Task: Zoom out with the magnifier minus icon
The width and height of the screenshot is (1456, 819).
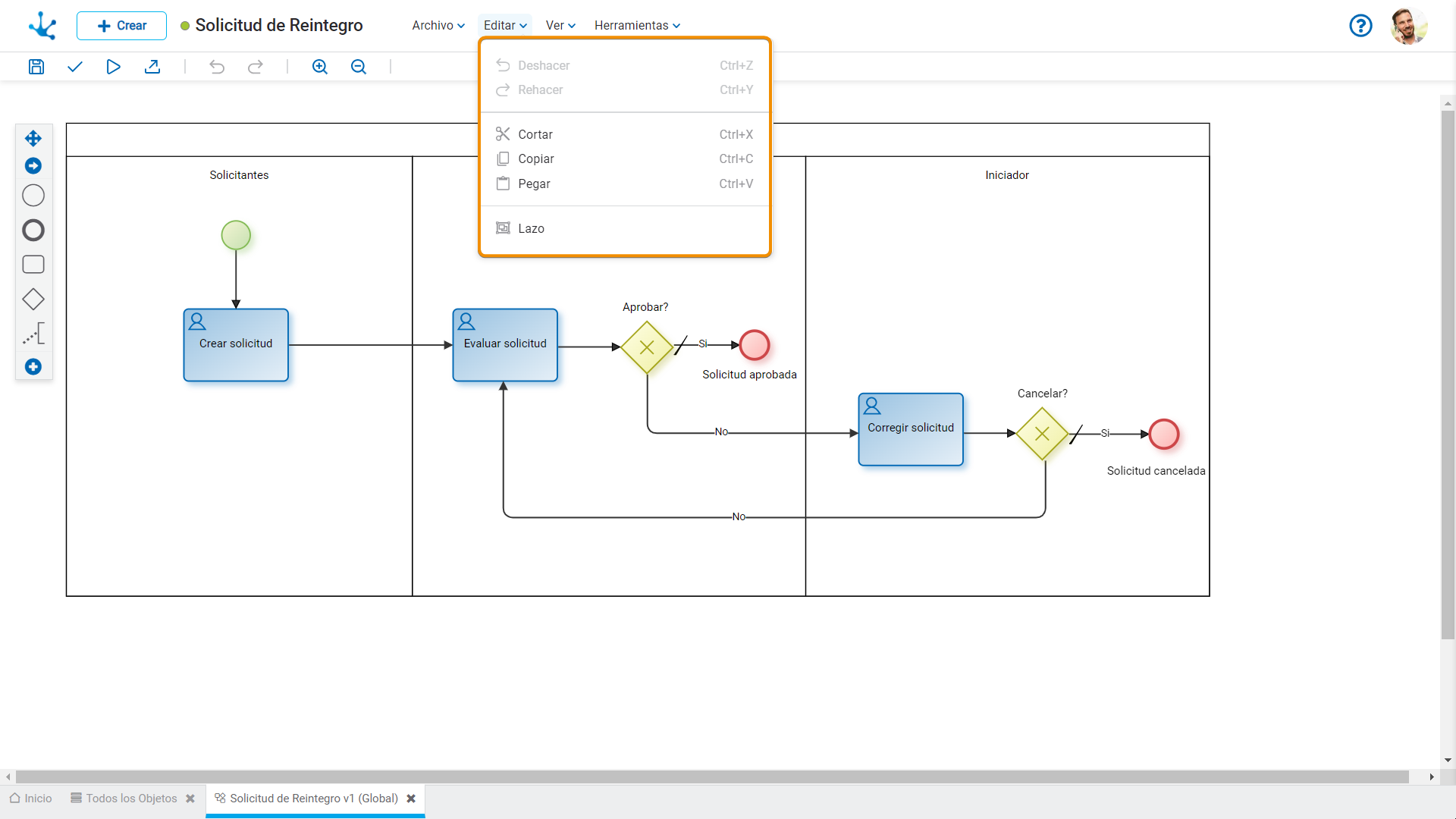Action: coord(359,67)
